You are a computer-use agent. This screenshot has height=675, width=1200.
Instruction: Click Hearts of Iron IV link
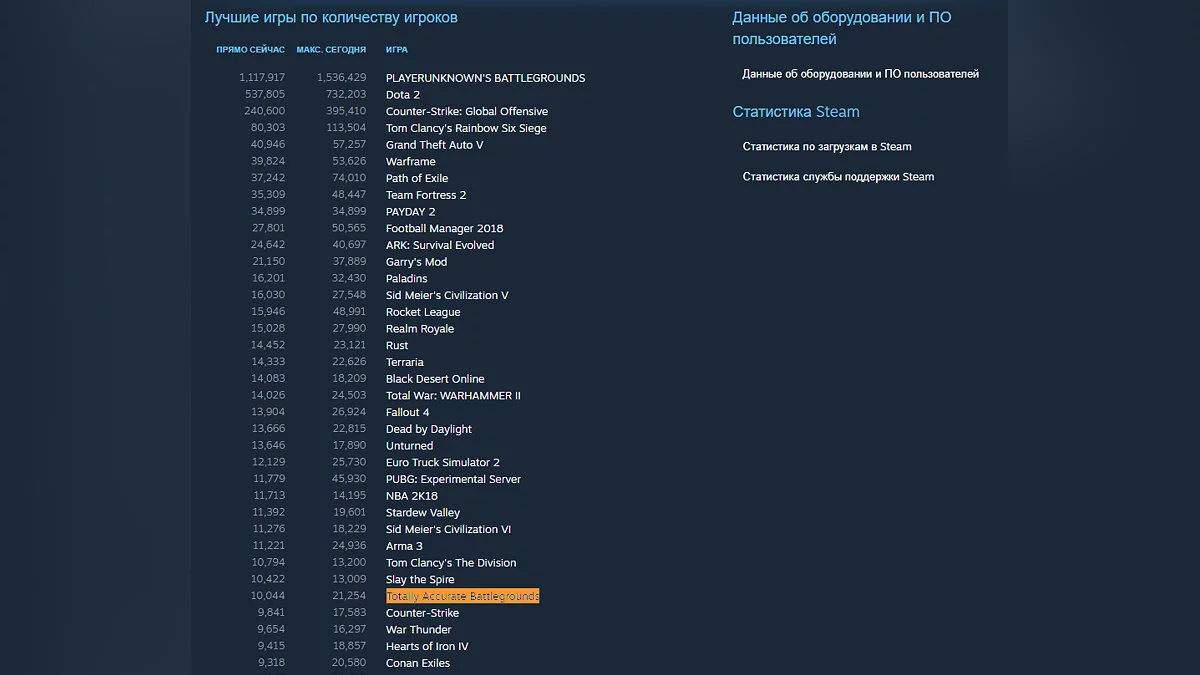[x=427, y=646]
